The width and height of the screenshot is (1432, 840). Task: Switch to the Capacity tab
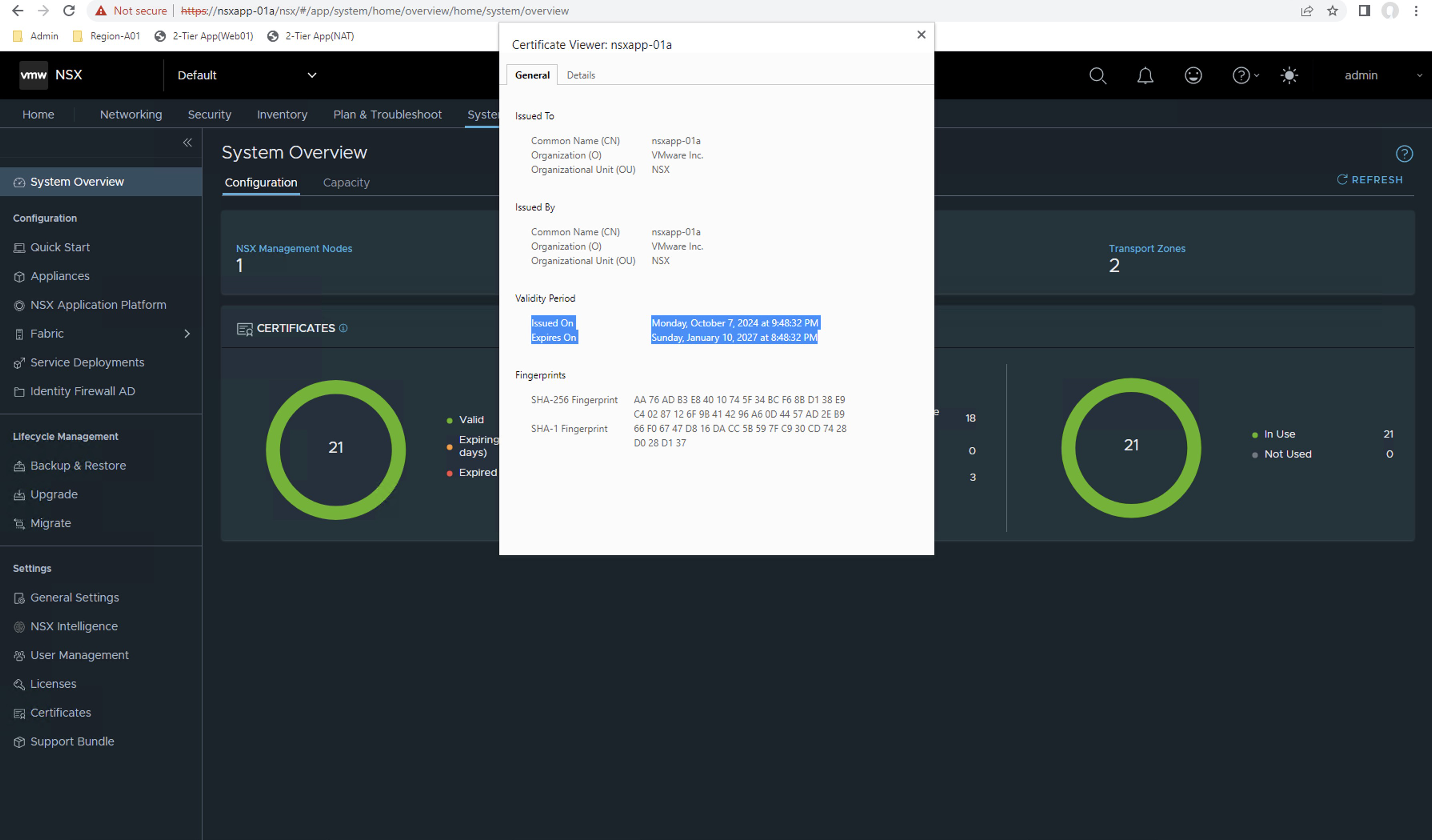[346, 182]
